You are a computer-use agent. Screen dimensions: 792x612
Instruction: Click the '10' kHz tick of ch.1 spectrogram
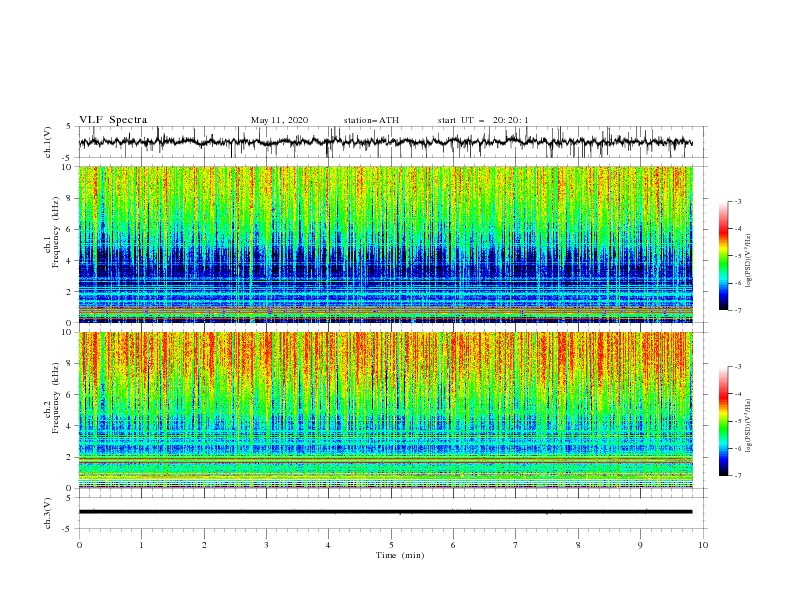(67, 167)
